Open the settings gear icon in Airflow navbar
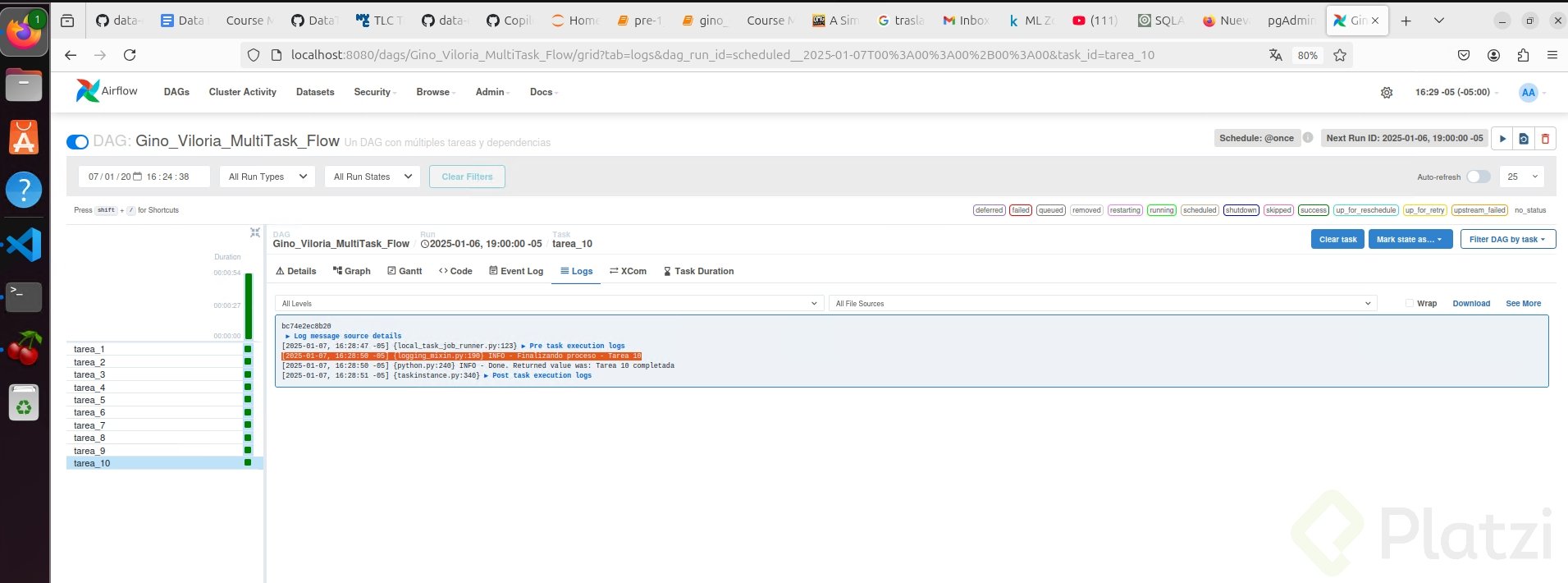 [1387, 93]
